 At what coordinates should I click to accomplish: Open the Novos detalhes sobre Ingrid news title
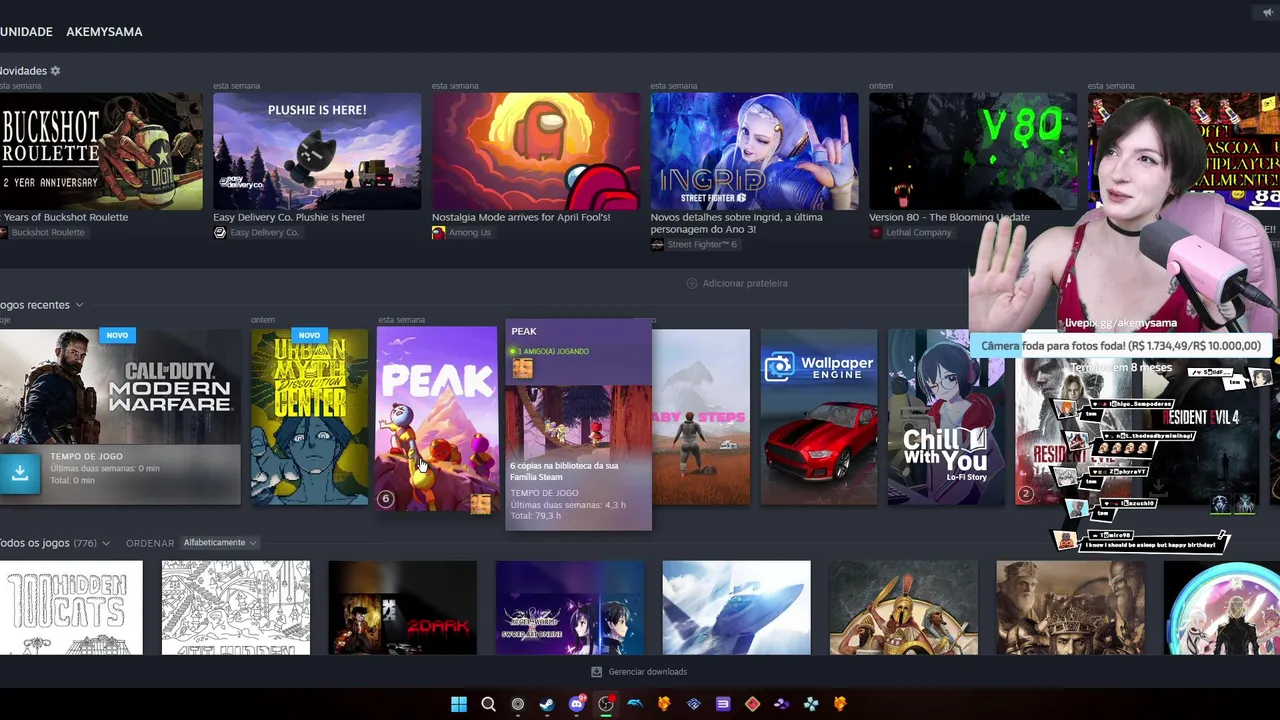pyautogui.click(x=737, y=223)
